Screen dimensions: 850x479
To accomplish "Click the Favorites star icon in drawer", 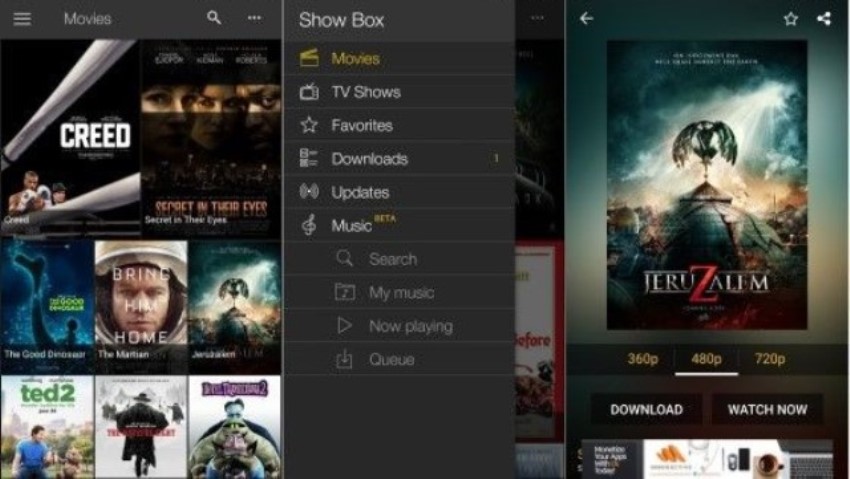I will [309, 125].
